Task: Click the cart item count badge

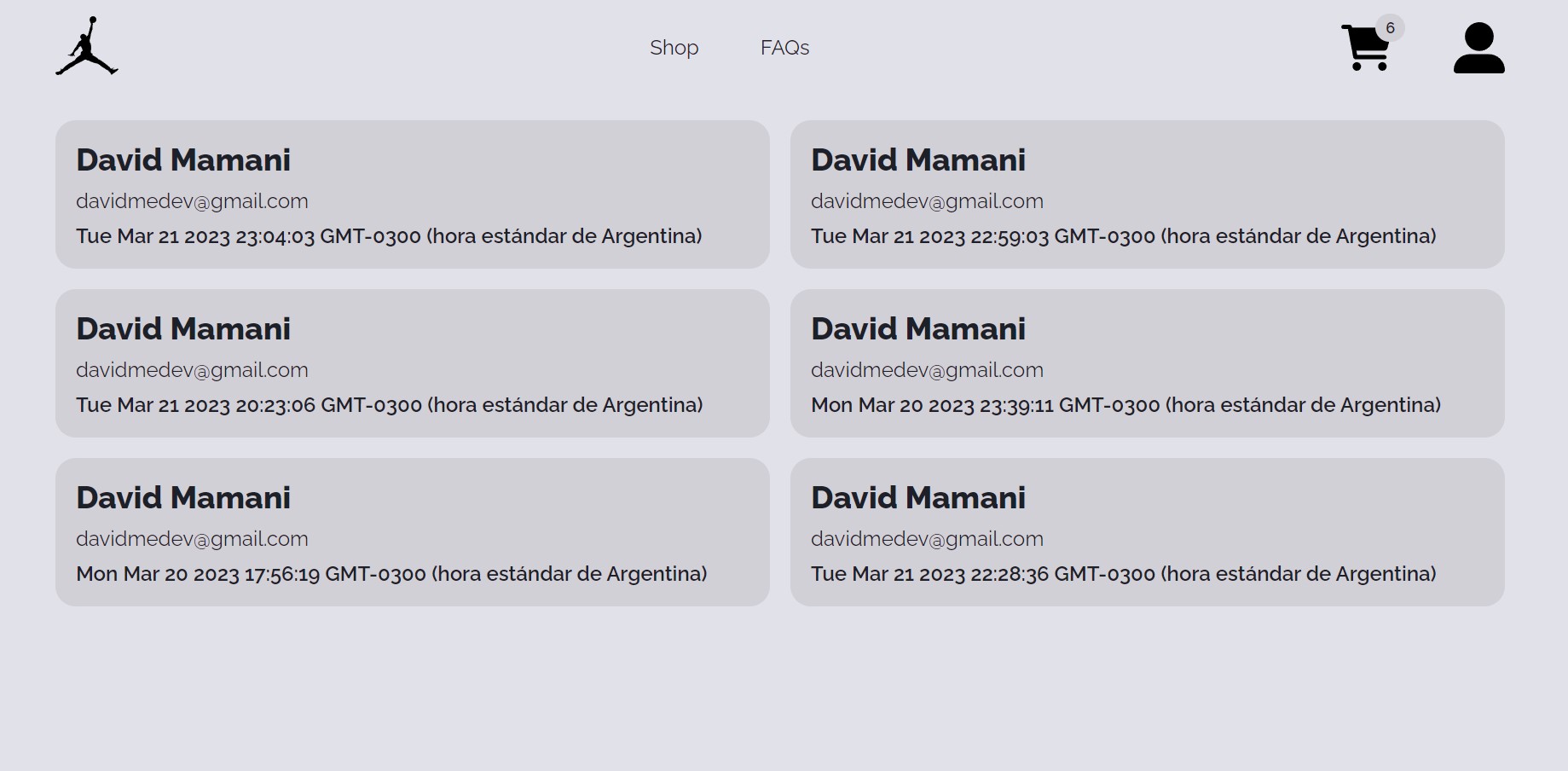Action: (1390, 28)
